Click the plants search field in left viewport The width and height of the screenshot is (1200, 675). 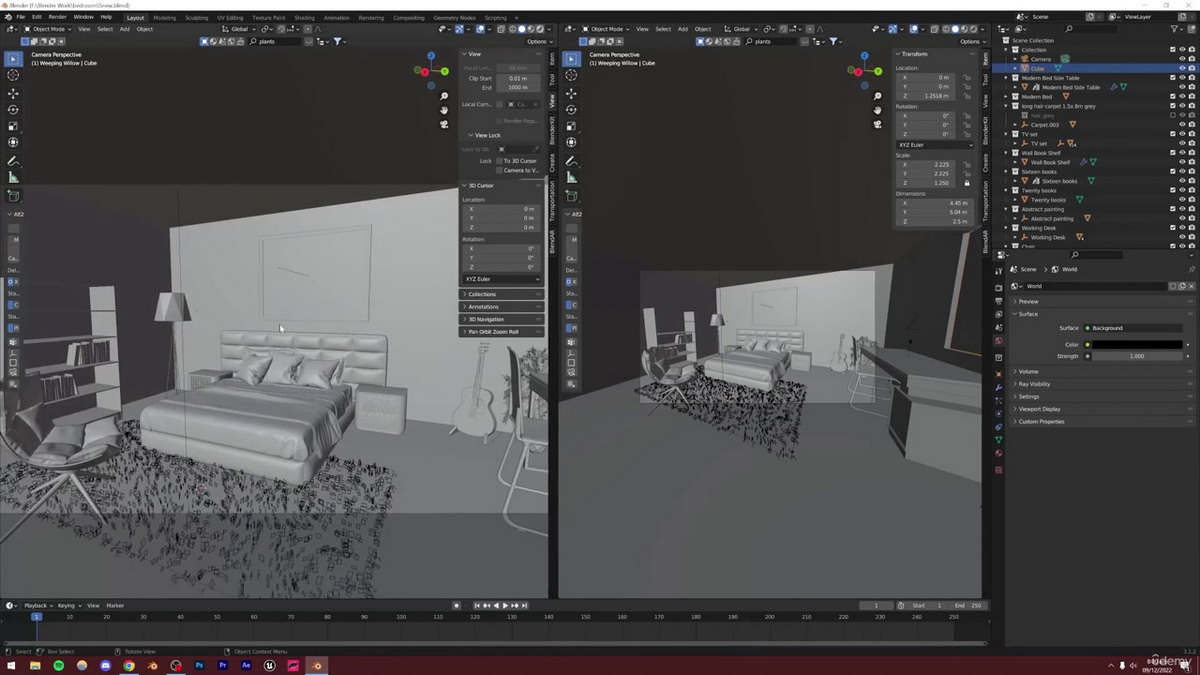pyautogui.click(x=275, y=41)
